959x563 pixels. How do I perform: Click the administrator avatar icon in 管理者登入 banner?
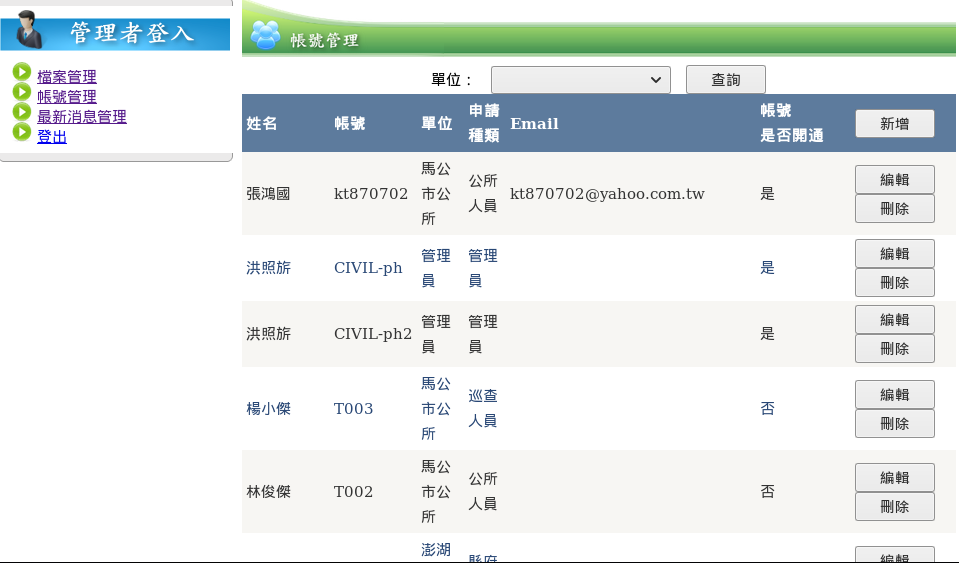click(29, 29)
